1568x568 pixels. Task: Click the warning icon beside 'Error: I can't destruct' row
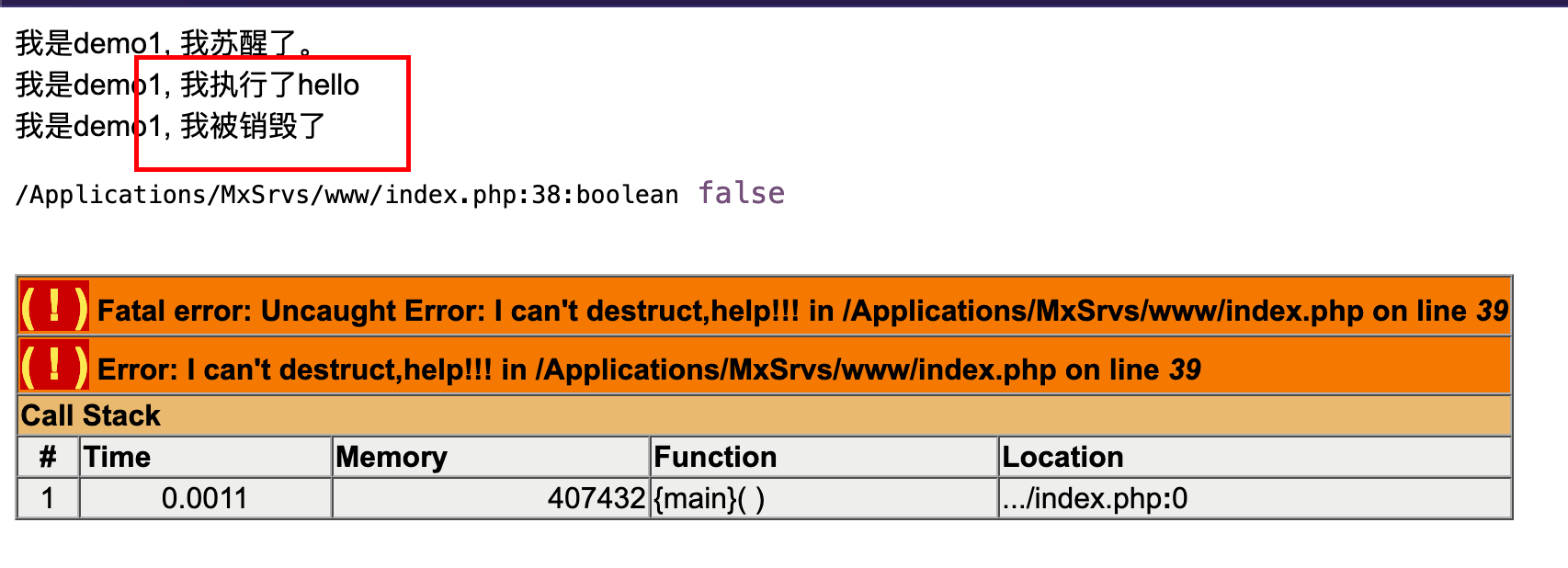pyautogui.click(x=54, y=366)
